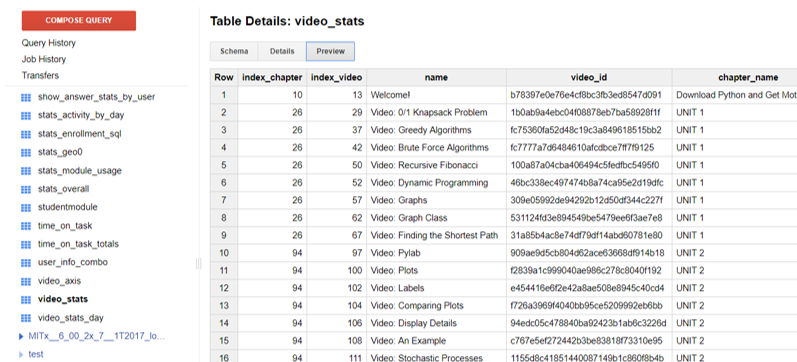797x362 pixels.
Task: Click the table icon beside stats_enrollment_sql
Action: point(26,134)
